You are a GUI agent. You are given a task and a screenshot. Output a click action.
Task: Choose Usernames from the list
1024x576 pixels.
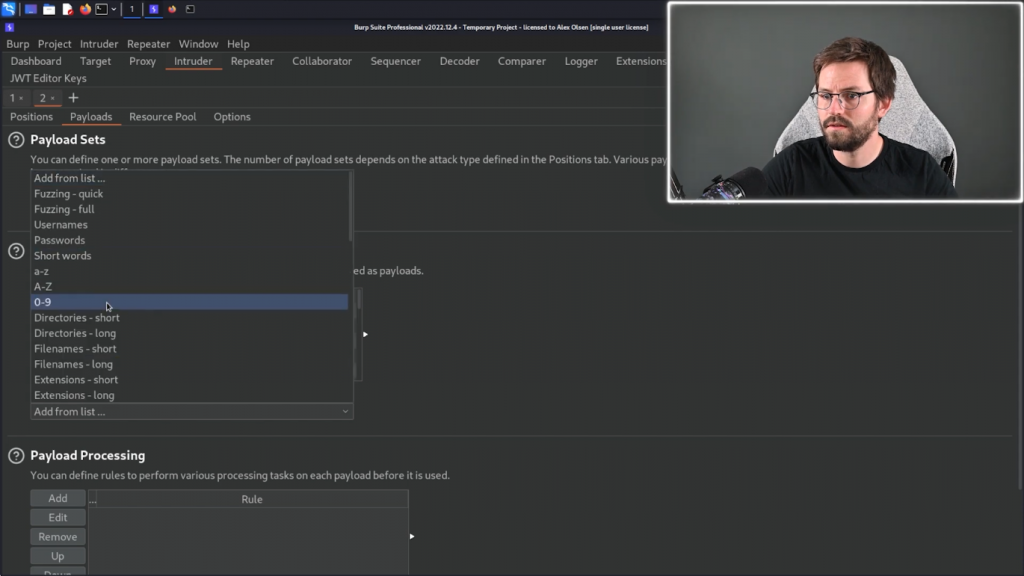(x=189, y=225)
